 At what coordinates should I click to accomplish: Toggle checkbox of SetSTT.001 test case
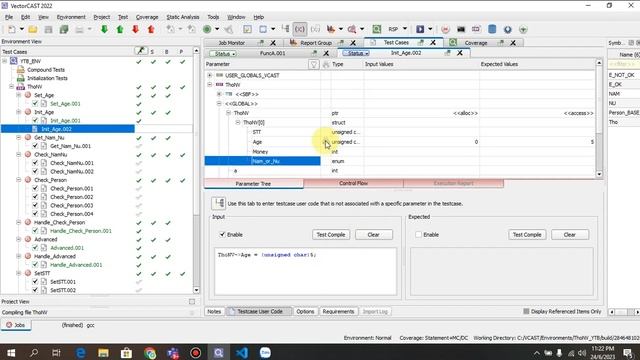(x=35, y=282)
